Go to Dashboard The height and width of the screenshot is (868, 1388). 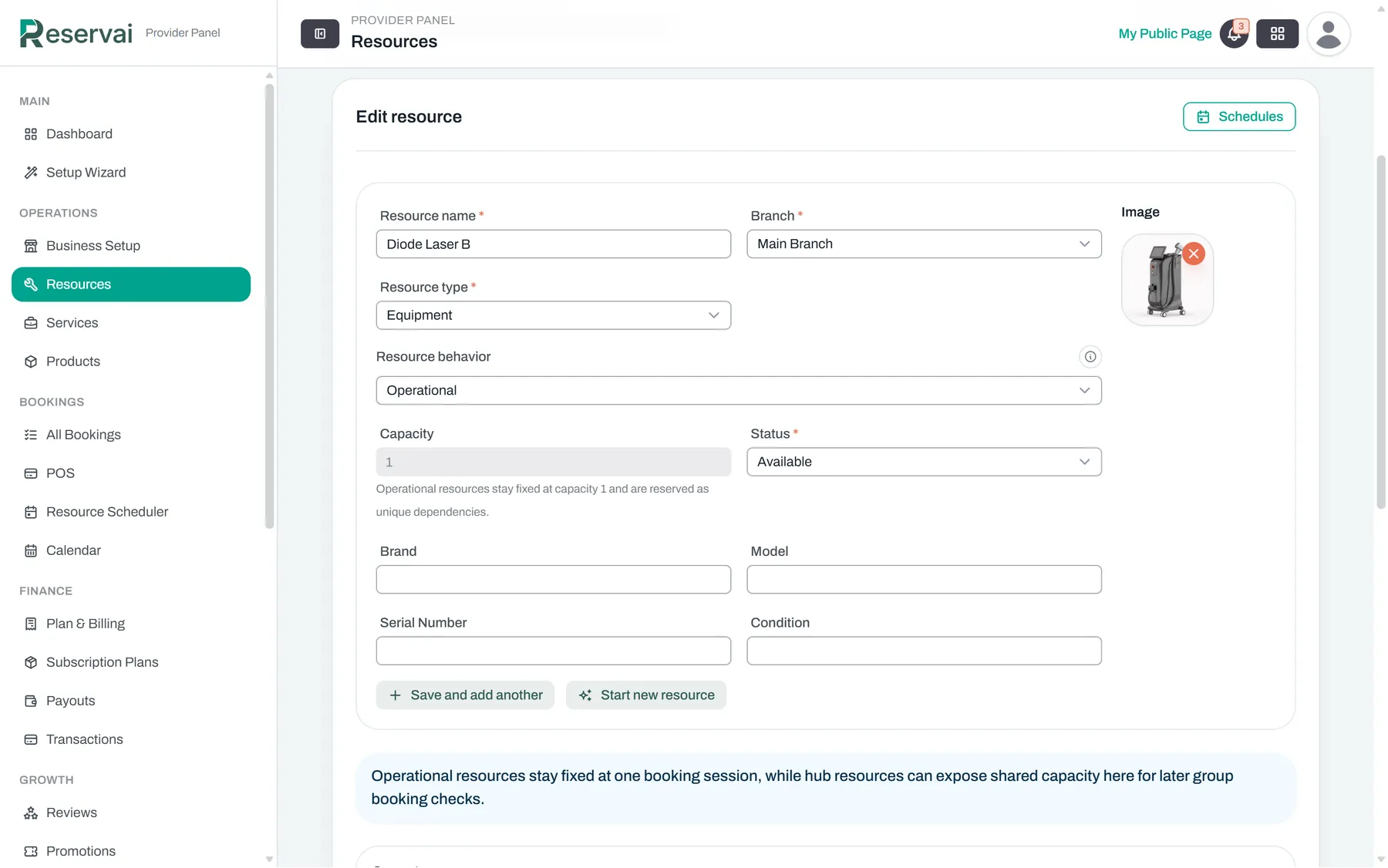131,134
